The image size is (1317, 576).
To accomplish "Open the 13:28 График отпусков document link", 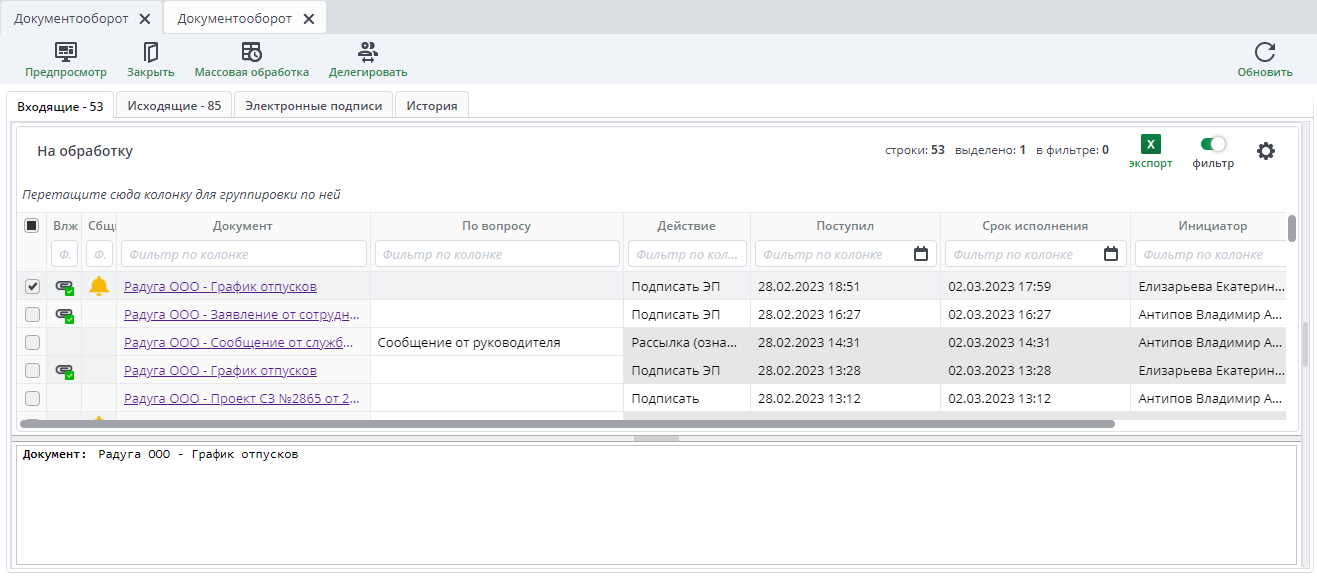I will [x=220, y=371].
